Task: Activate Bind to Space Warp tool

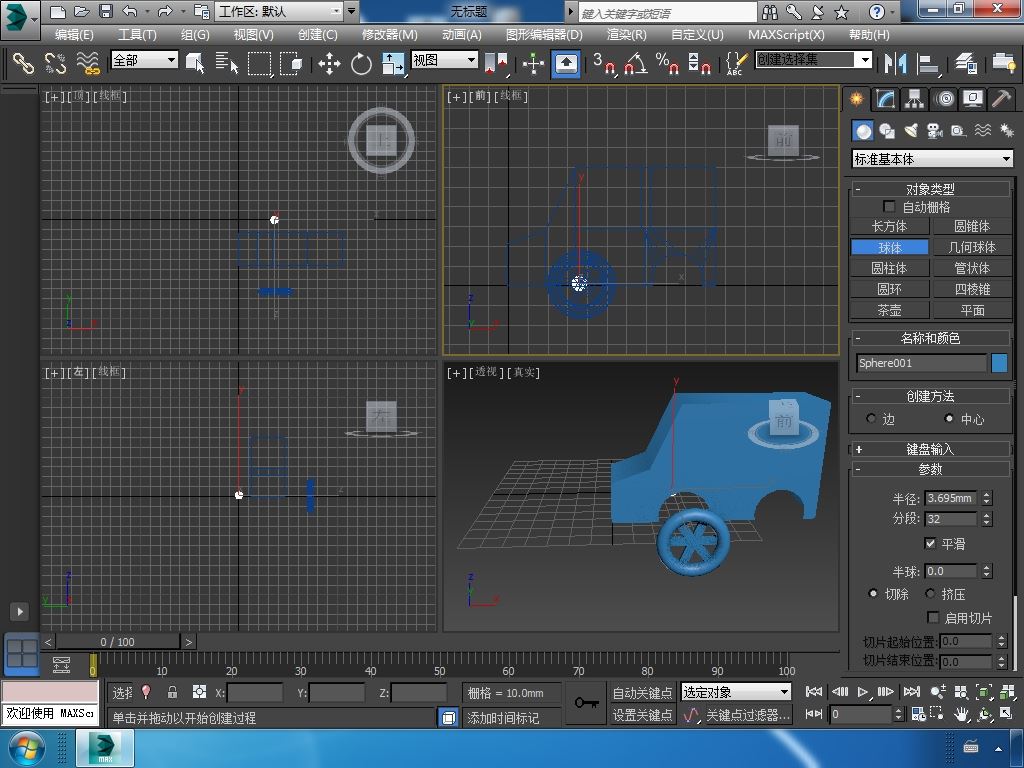Action: point(88,63)
